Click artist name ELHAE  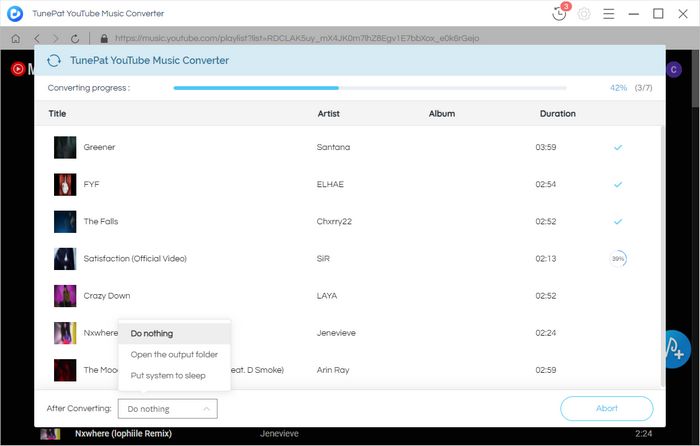point(330,184)
